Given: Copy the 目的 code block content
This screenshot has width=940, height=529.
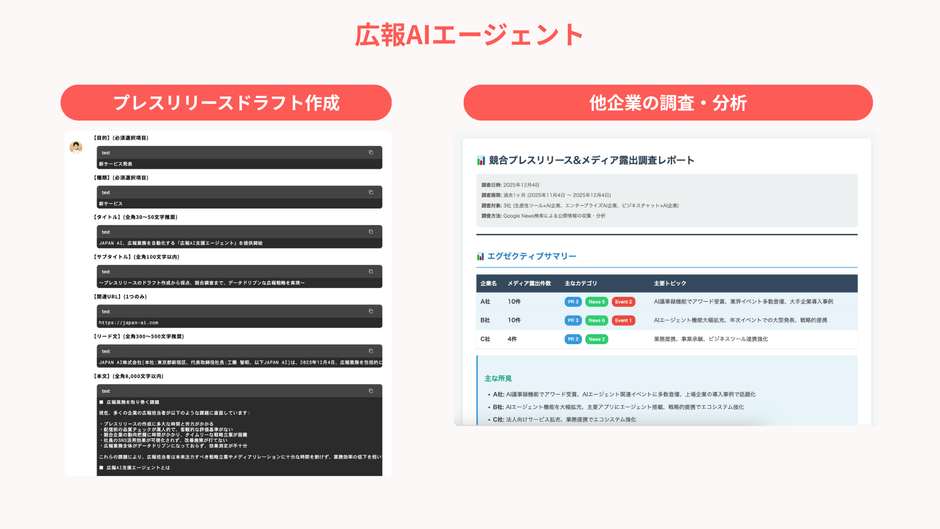Looking at the screenshot, I should click(x=370, y=153).
